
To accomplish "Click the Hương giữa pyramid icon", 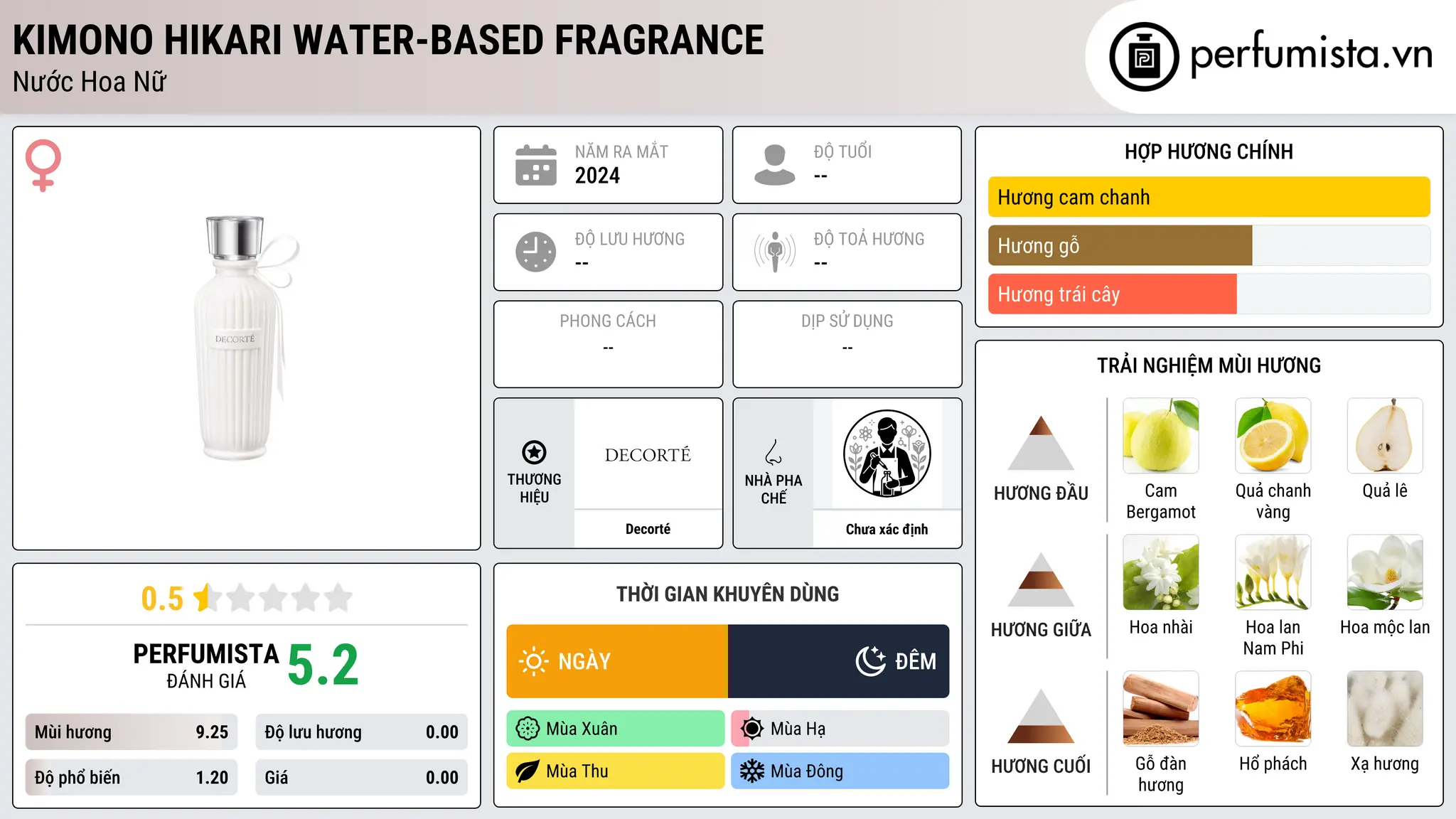I will [x=1041, y=580].
